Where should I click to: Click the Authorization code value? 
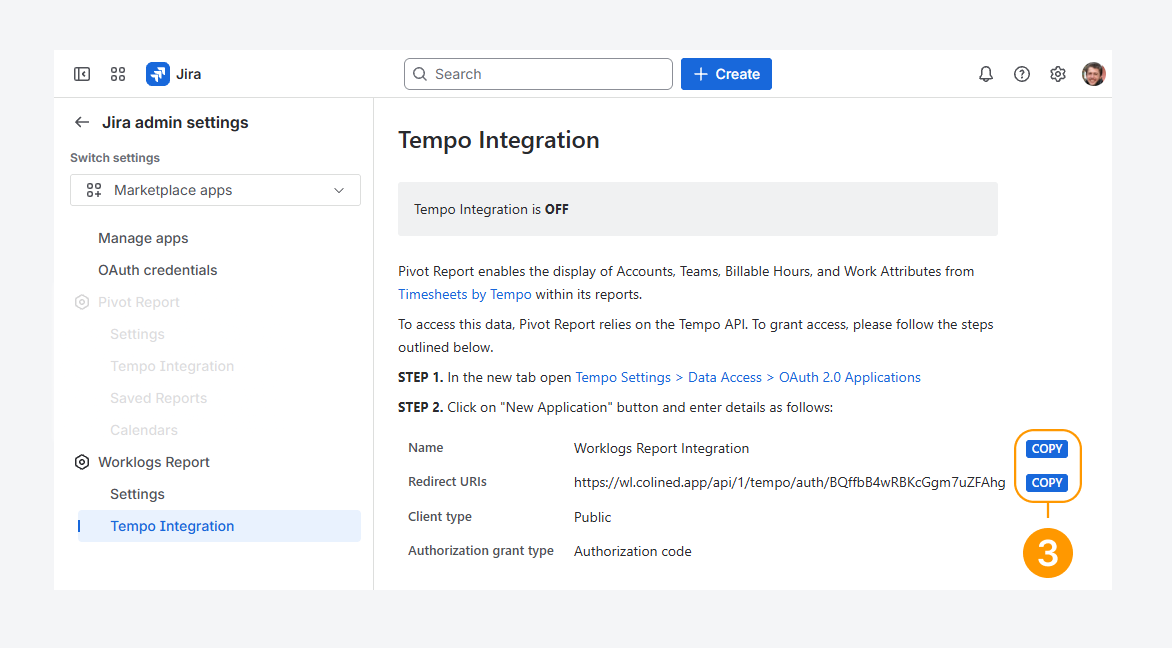(x=632, y=552)
